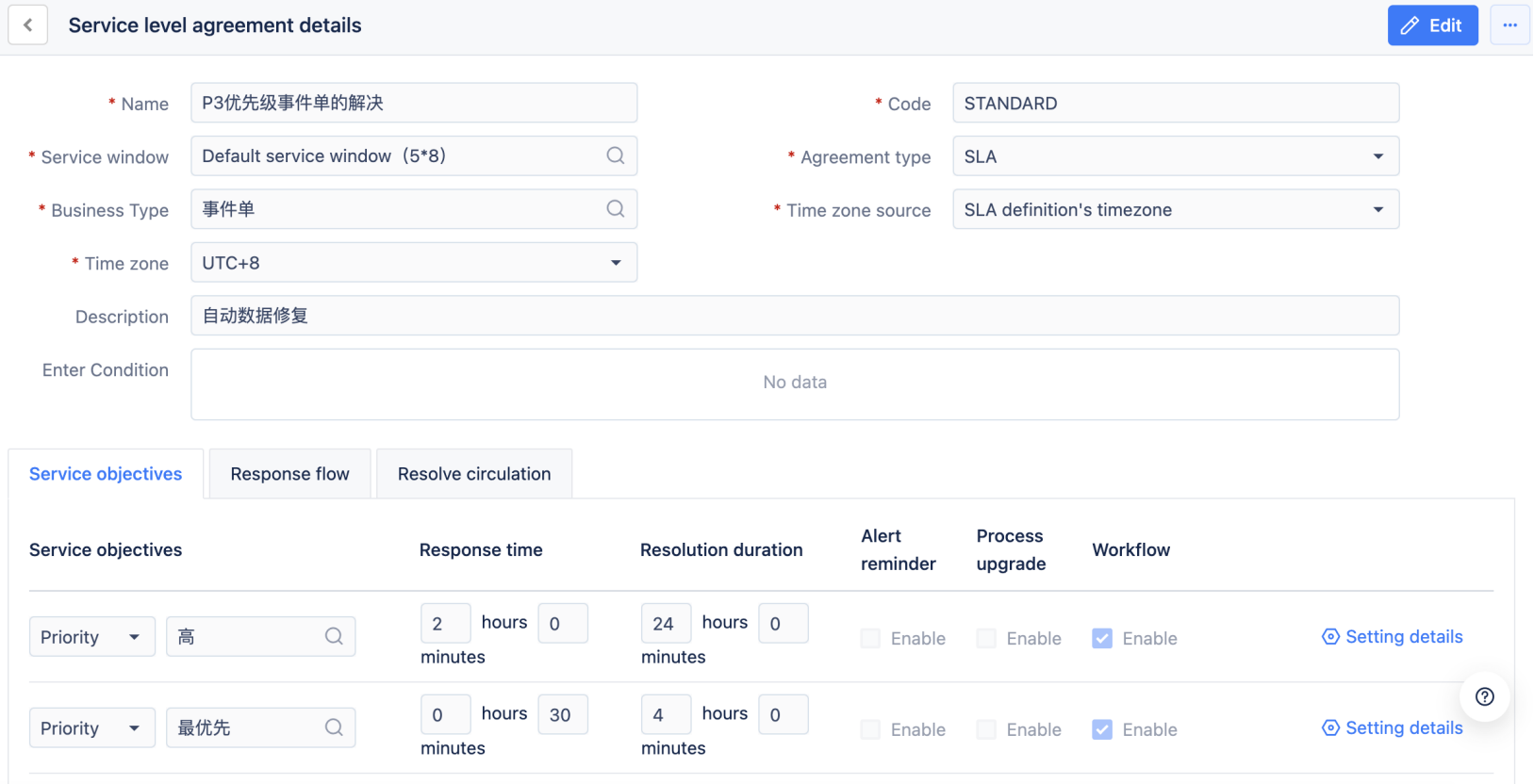Expand the Time zone source dropdown
Image resolution: width=1534 pixels, height=784 pixels.
tap(1377, 210)
